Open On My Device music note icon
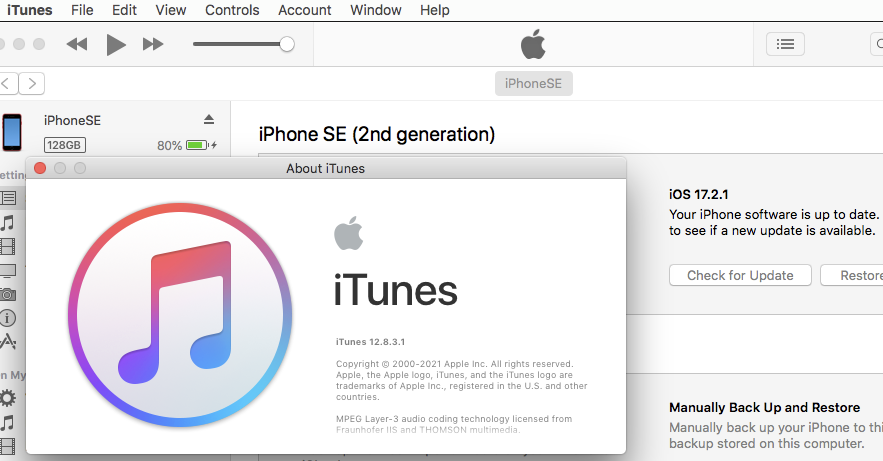 point(7,423)
